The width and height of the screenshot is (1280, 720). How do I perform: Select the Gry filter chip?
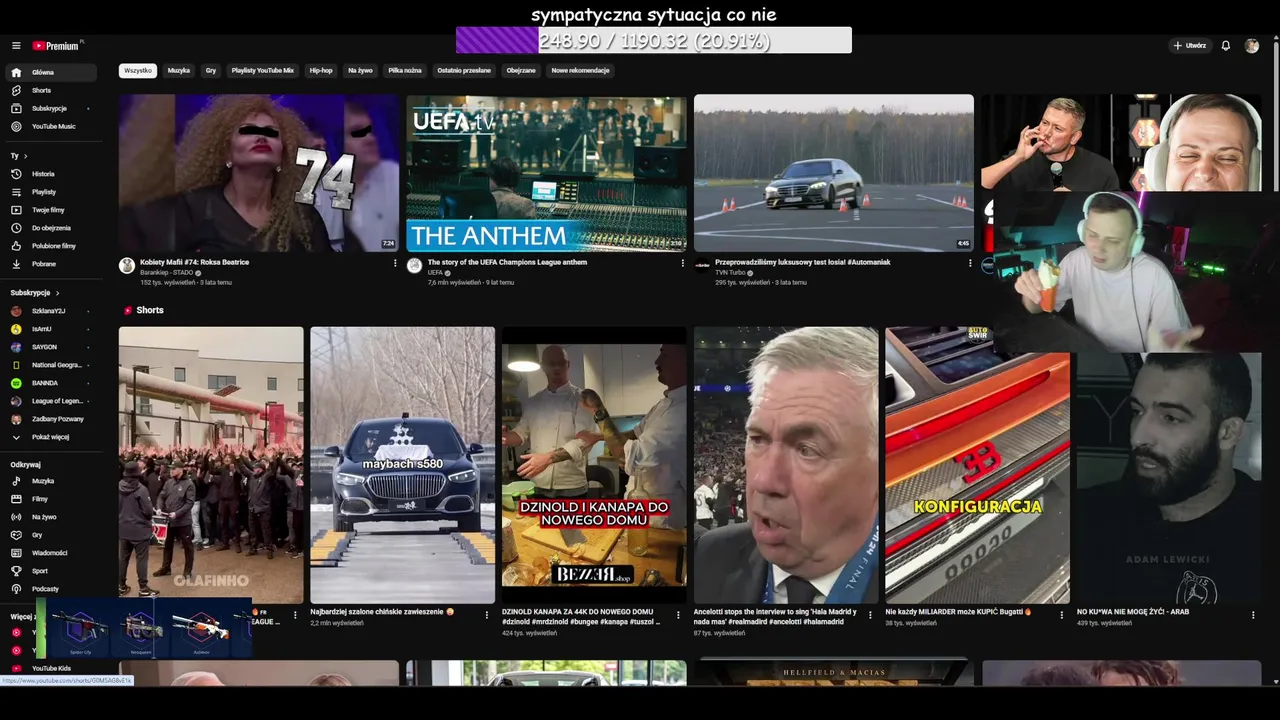tap(211, 71)
